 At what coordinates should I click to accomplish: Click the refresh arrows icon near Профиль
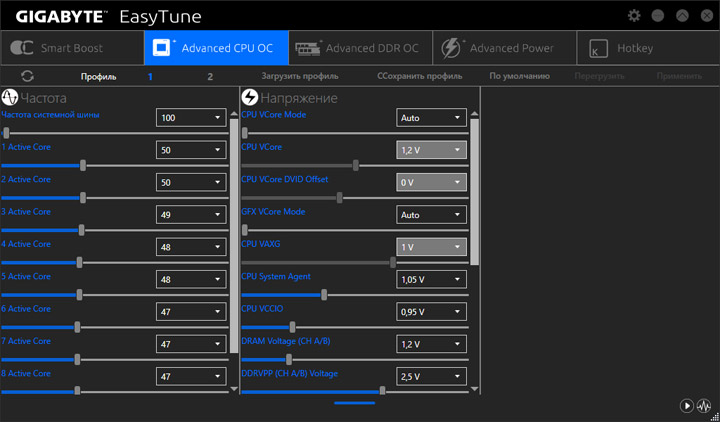tap(27, 76)
